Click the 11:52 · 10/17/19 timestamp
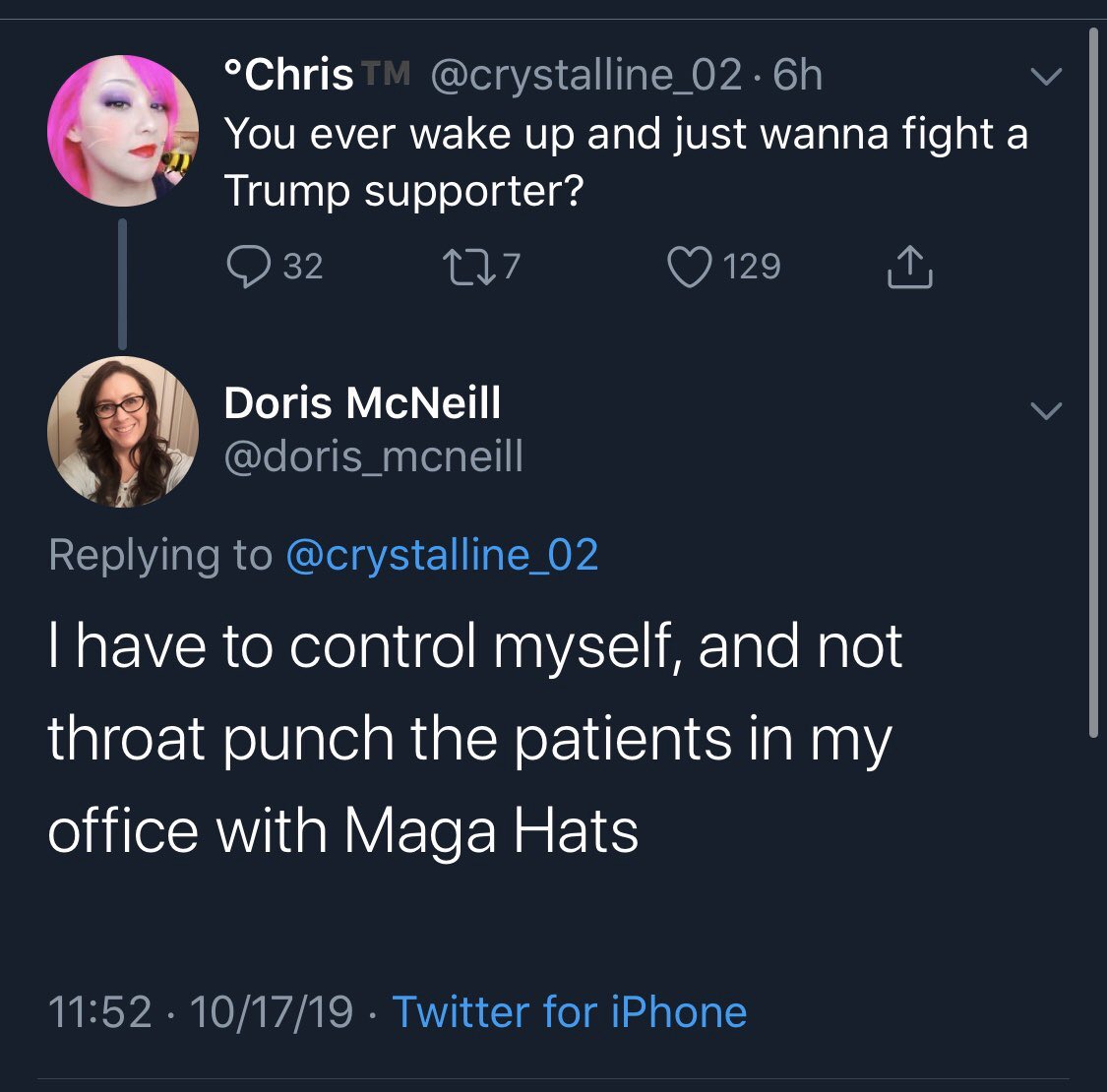This screenshot has width=1107, height=1092. (x=200, y=1011)
